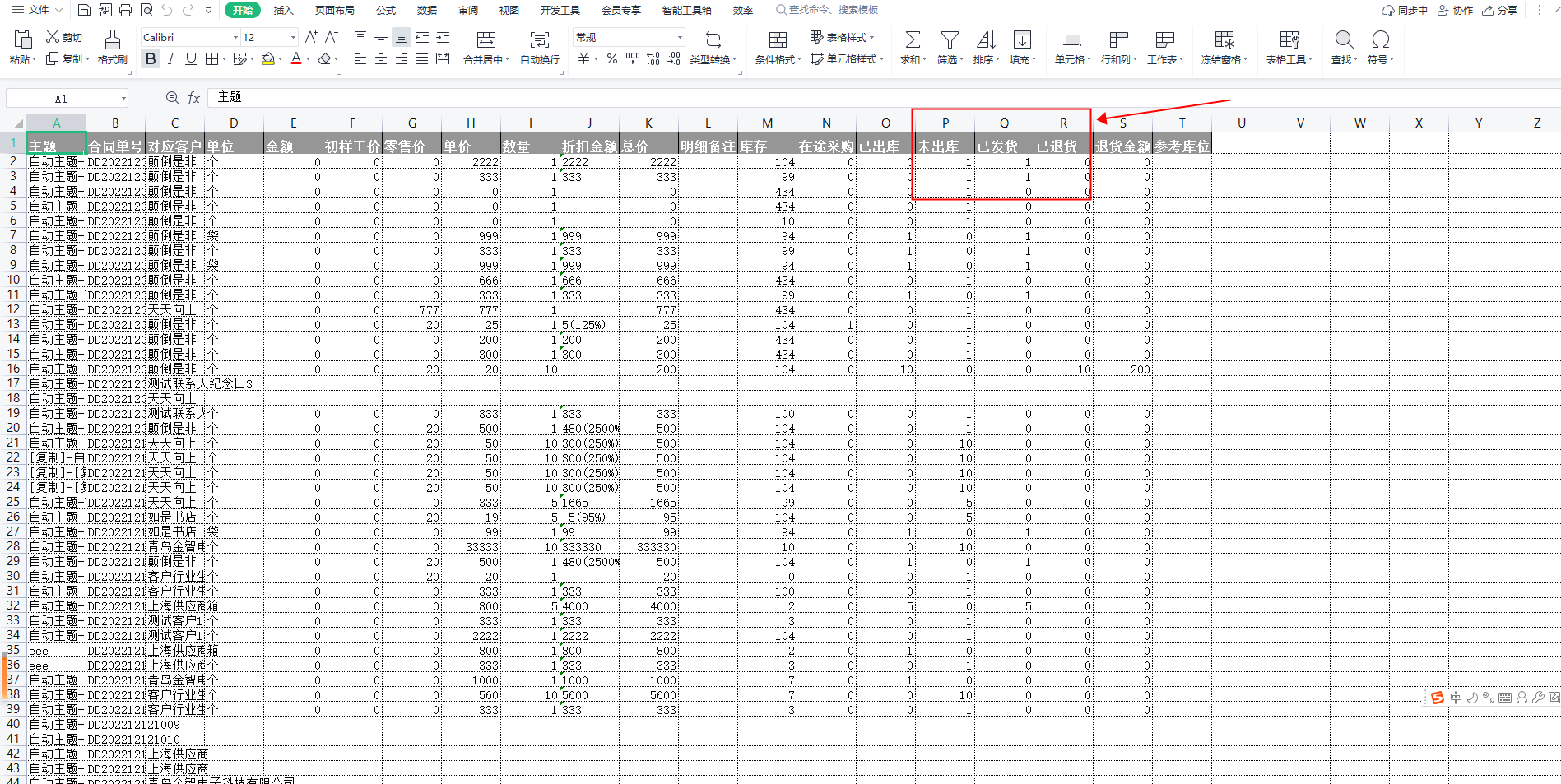Enable middle vertical alignment

pyautogui.click(x=380, y=37)
